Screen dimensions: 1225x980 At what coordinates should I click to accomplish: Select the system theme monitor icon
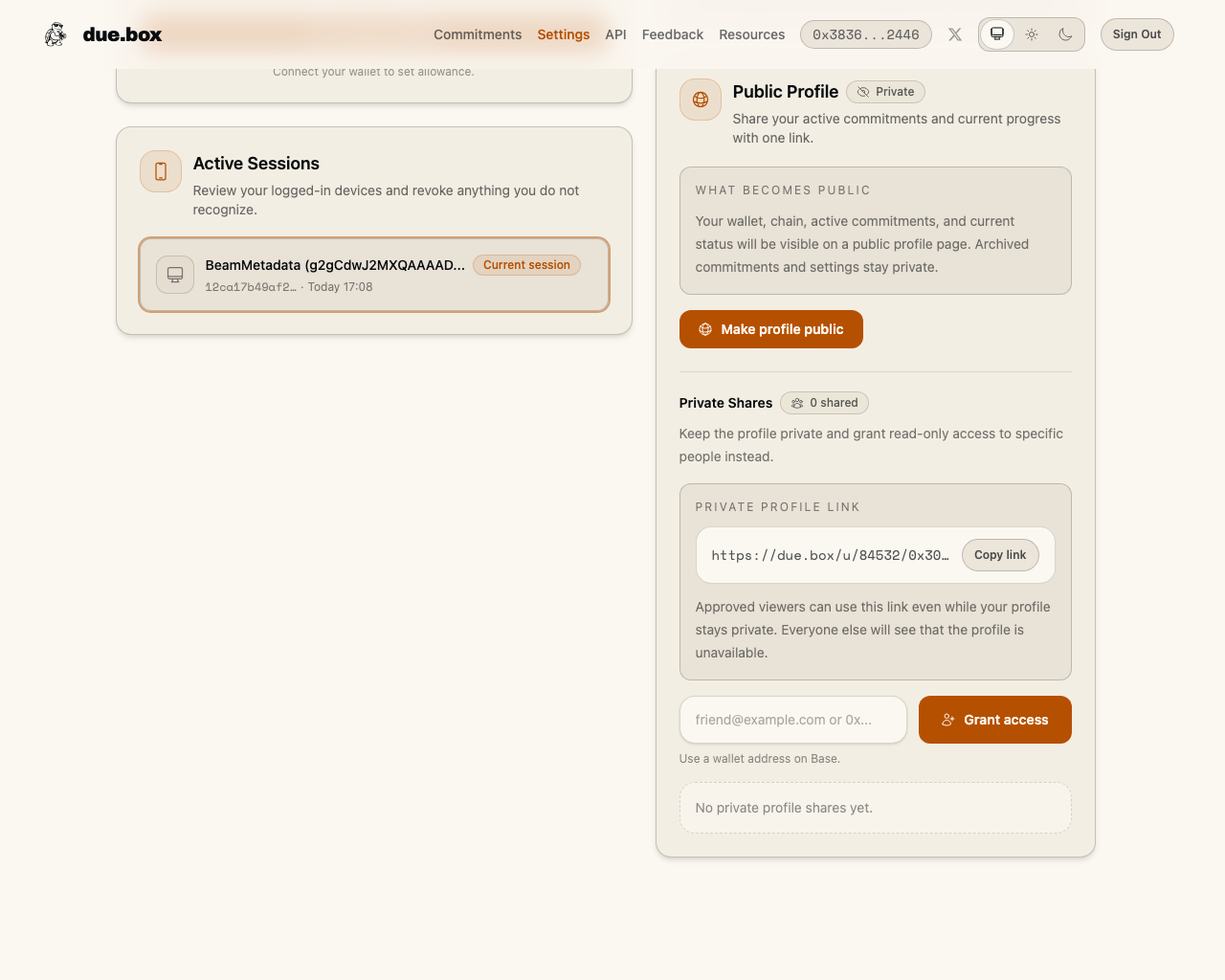997,34
